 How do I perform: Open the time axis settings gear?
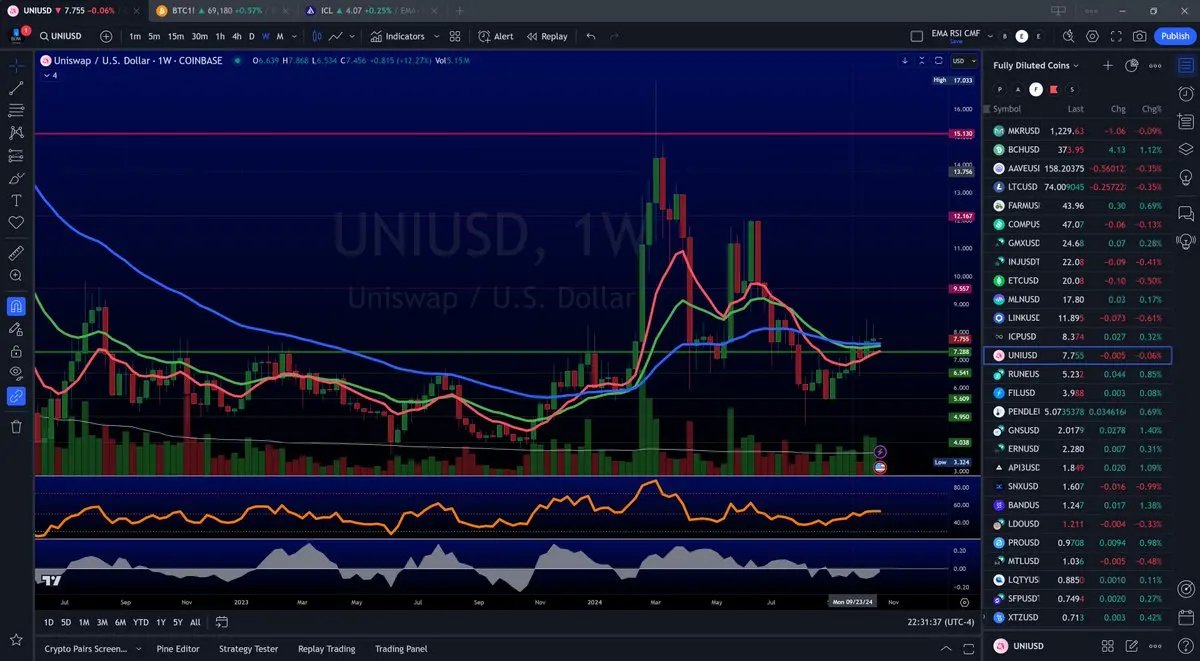coord(965,603)
